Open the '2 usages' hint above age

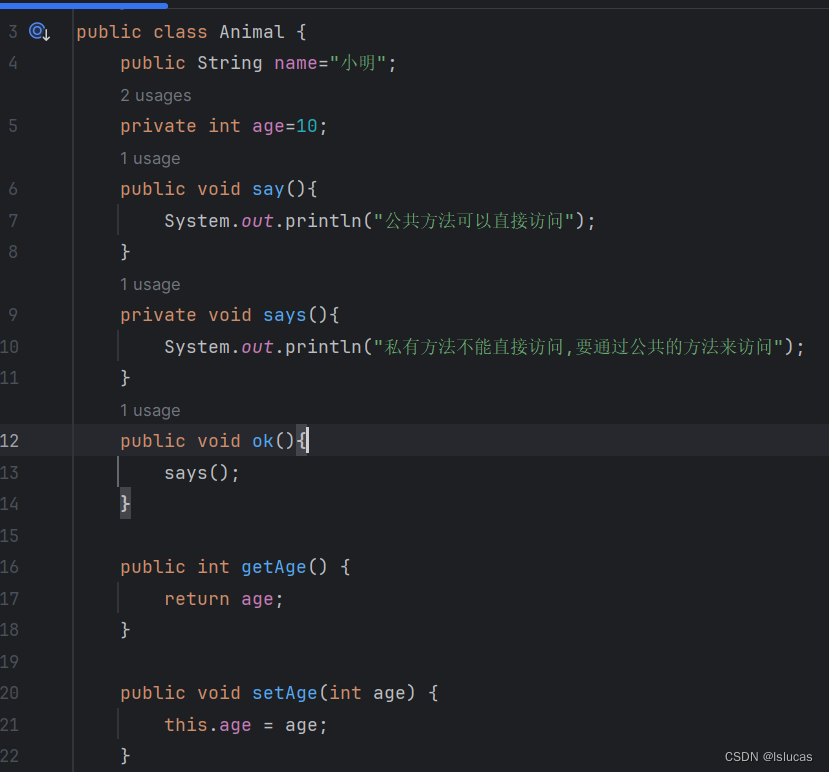[155, 96]
